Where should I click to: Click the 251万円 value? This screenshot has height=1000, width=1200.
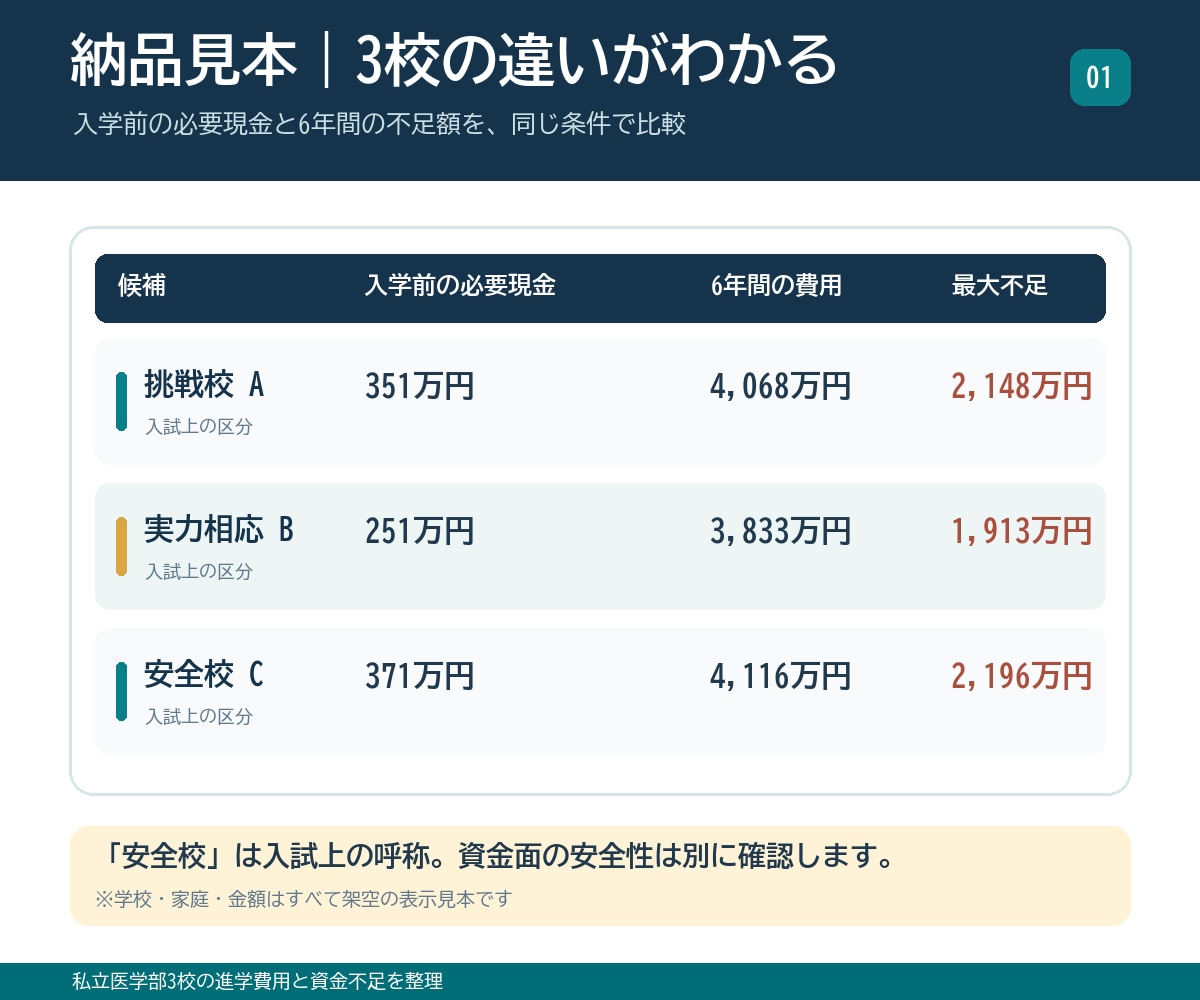click(419, 531)
